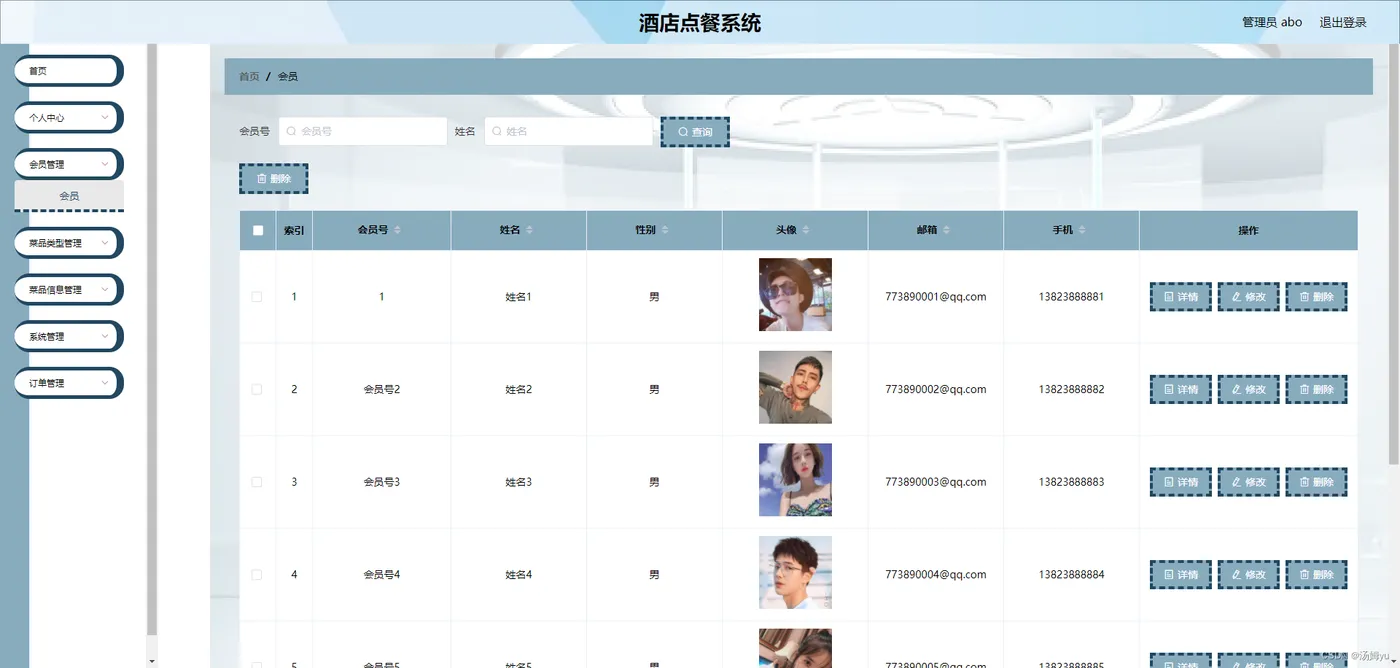1400x668 pixels.
Task: Check the box for row 姓名3
Action: click(257, 482)
